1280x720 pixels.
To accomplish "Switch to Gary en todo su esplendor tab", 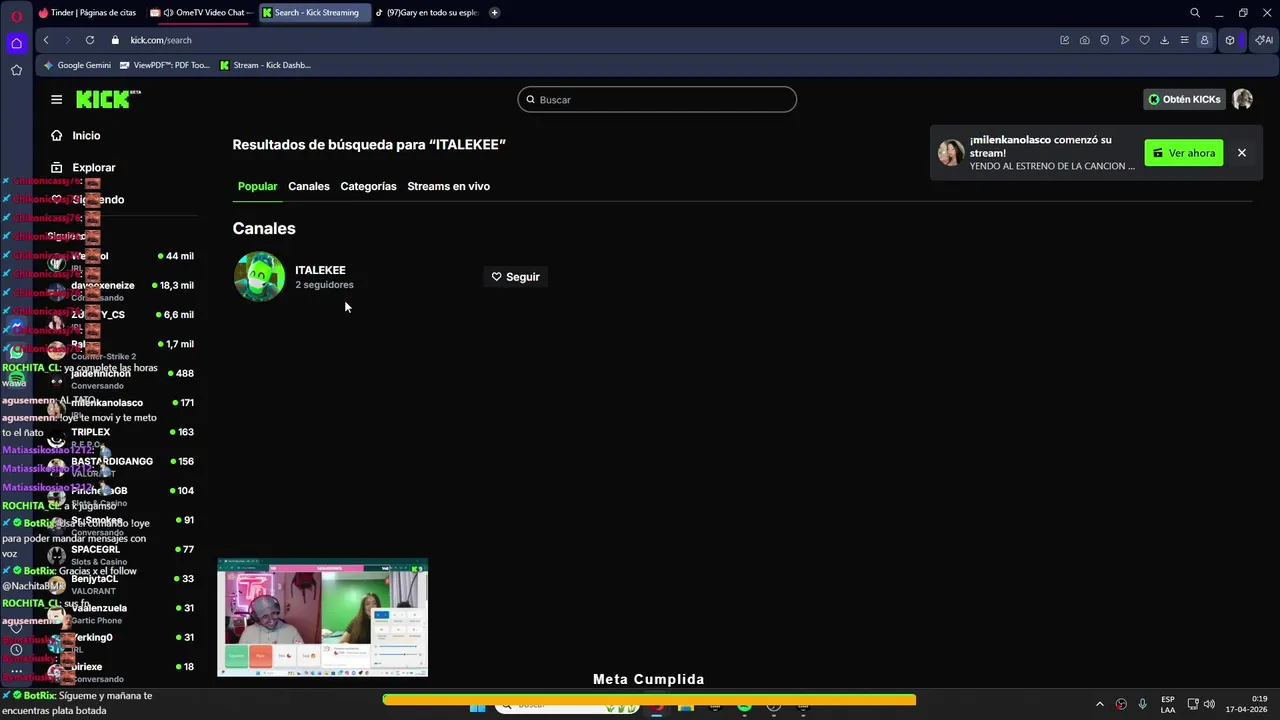I will tap(425, 13).
